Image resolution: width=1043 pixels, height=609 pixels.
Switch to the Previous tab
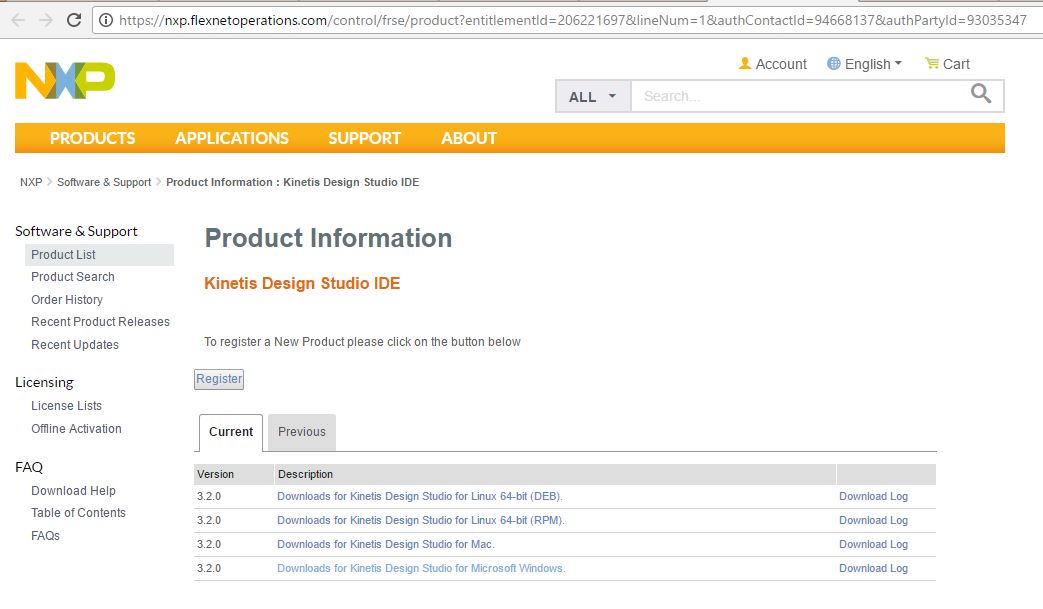point(302,432)
